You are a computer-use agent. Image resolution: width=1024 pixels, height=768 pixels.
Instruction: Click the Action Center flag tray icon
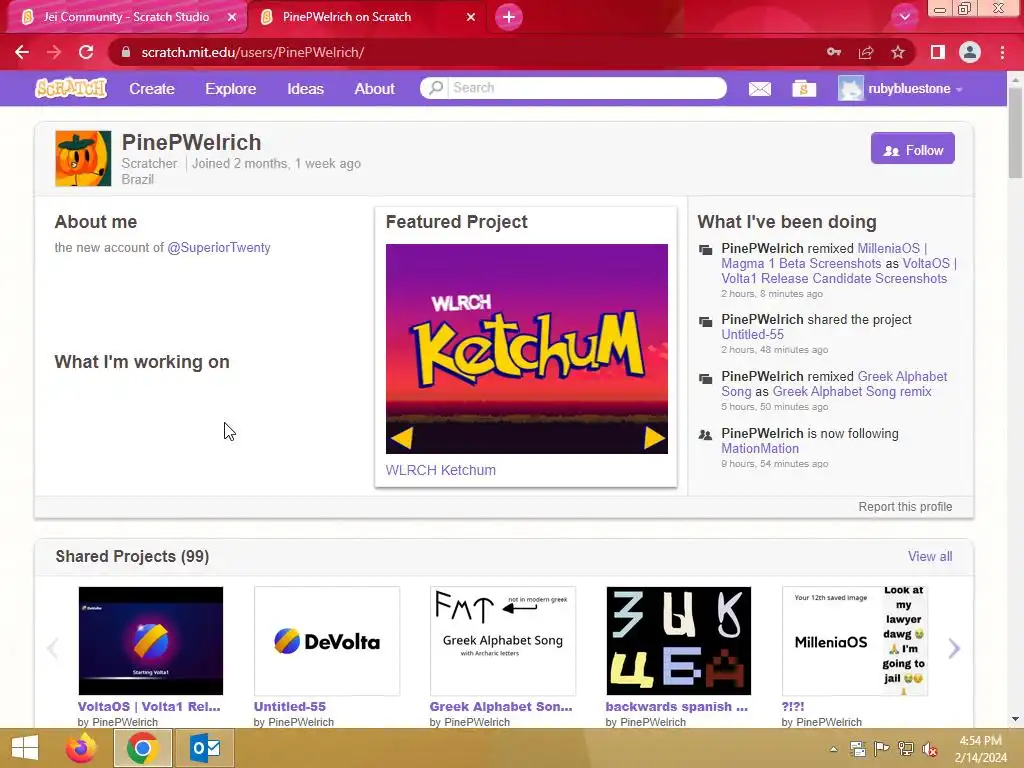click(882, 749)
